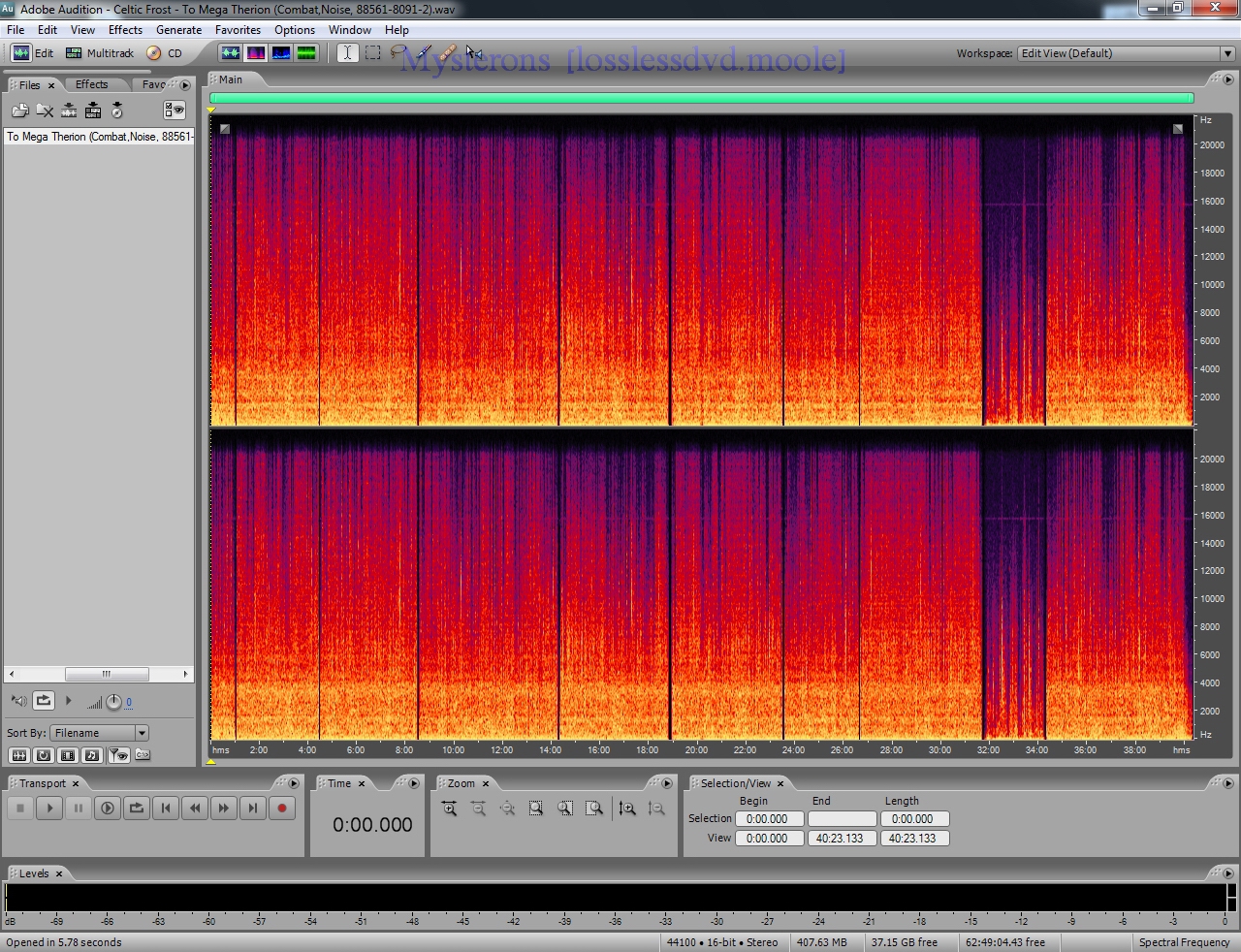Choose the Effects Paintbrush tool
The width and height of the screenshot is (1241, 952).
tap(423, 52)
